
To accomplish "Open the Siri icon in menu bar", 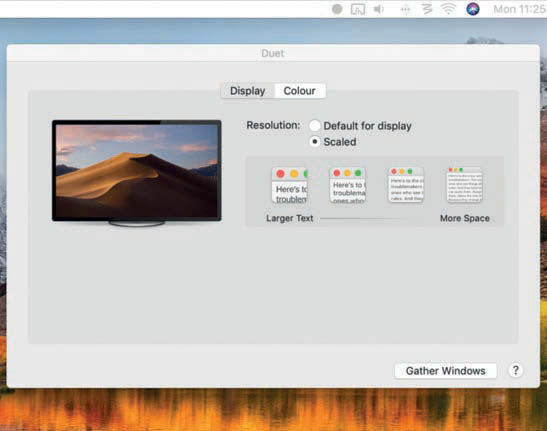I will (473, 9).
